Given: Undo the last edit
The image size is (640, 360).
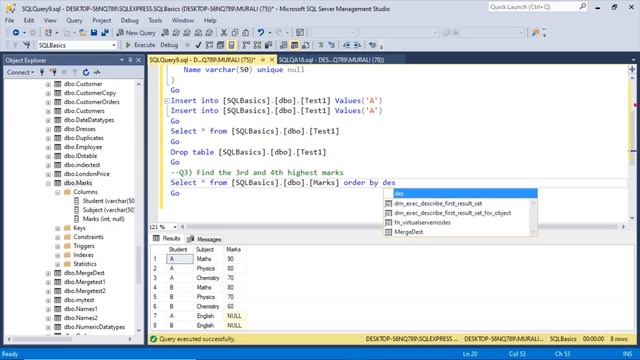Looking at the screenshot, I should (x=260, y=33).
